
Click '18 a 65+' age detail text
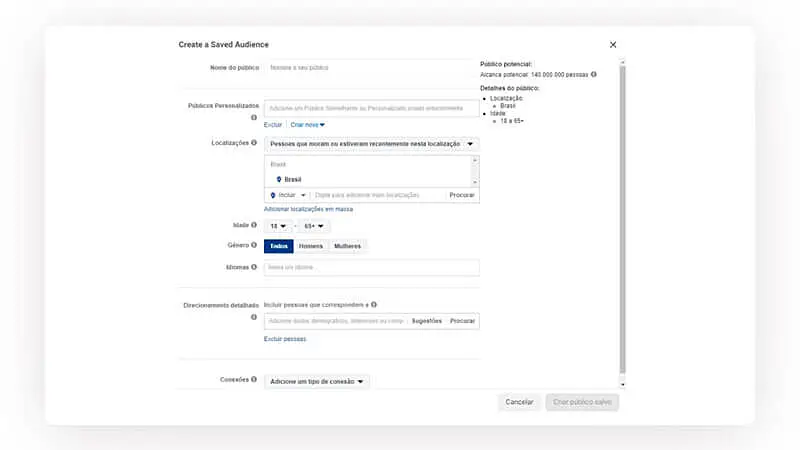(x=512, y=121)
